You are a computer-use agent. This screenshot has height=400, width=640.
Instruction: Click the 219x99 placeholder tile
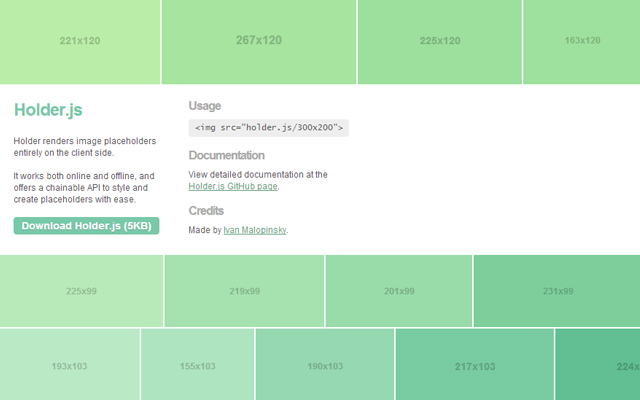(x=244, y=291)
